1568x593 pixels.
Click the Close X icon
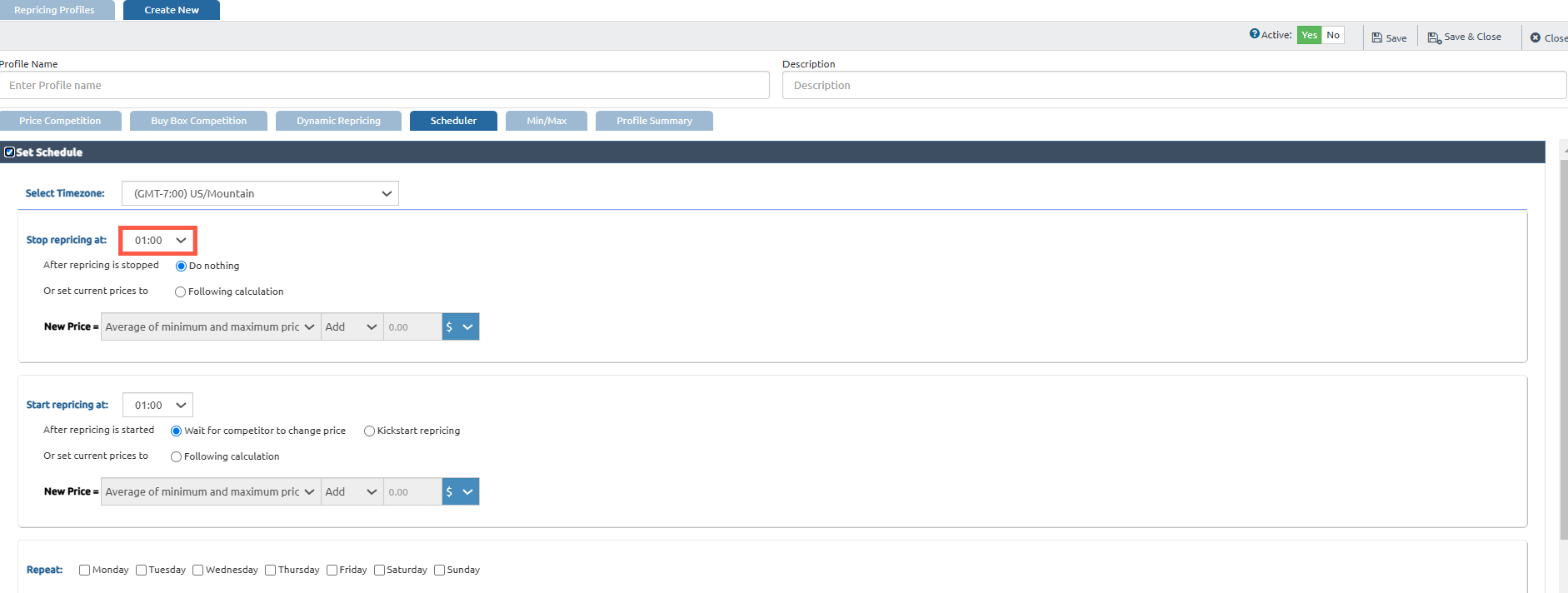[x=1536, y=37]
